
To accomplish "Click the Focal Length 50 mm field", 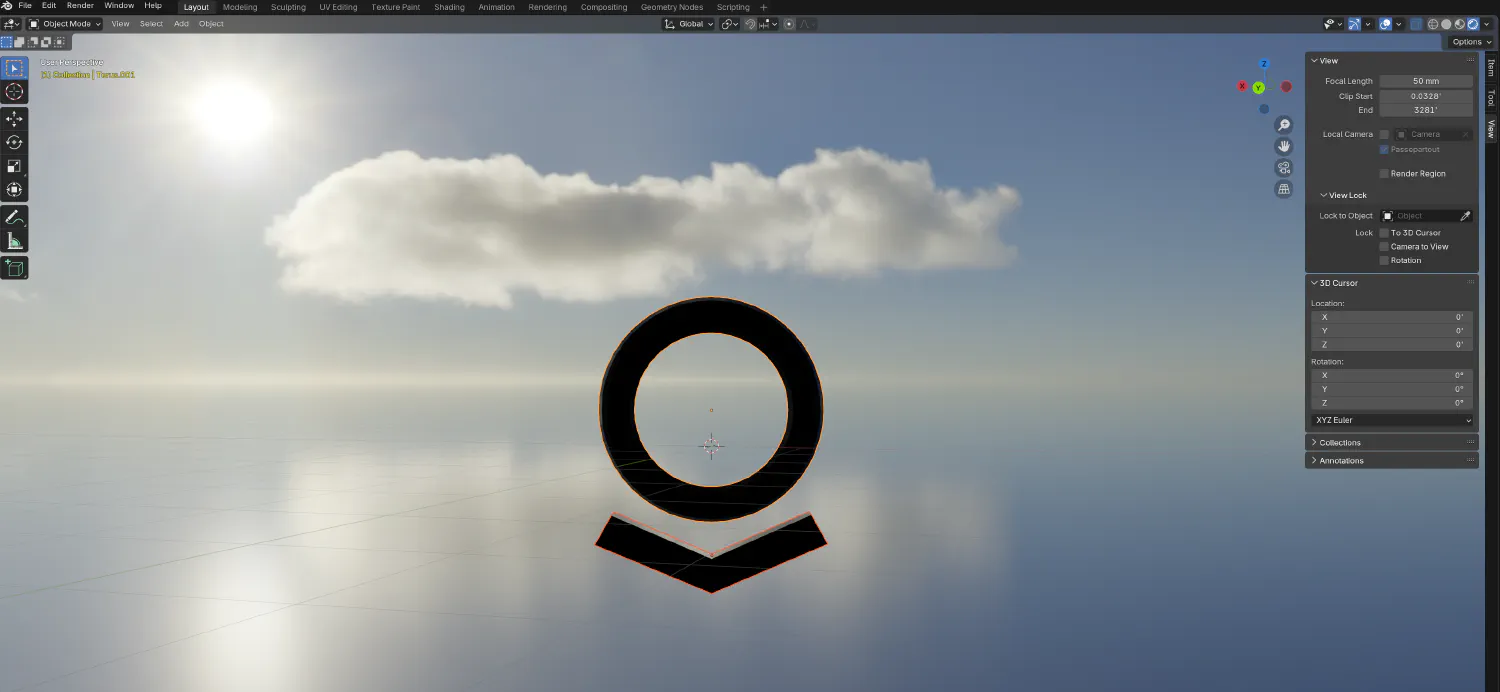I will (x=1425, y=82).
